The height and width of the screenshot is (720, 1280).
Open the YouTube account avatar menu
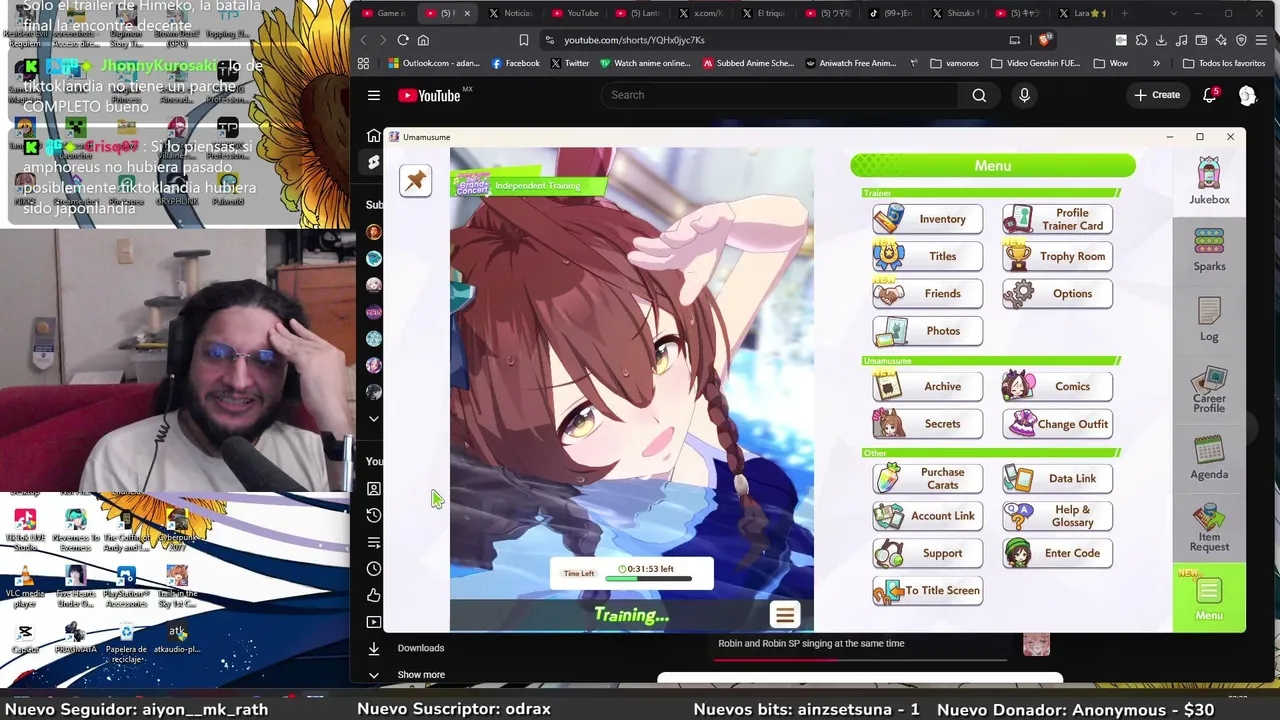tap(1247, 95)
